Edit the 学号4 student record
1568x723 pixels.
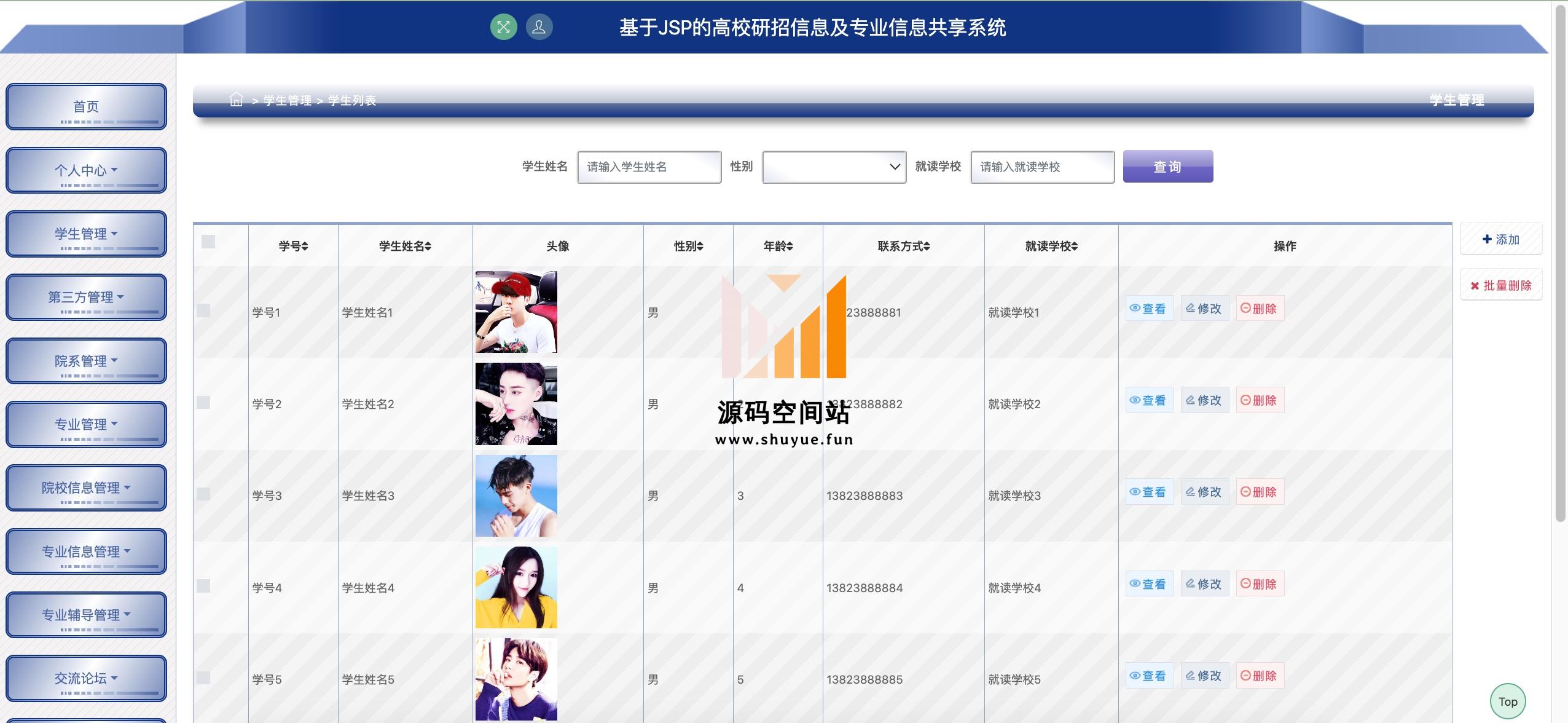coord(1204,584)
